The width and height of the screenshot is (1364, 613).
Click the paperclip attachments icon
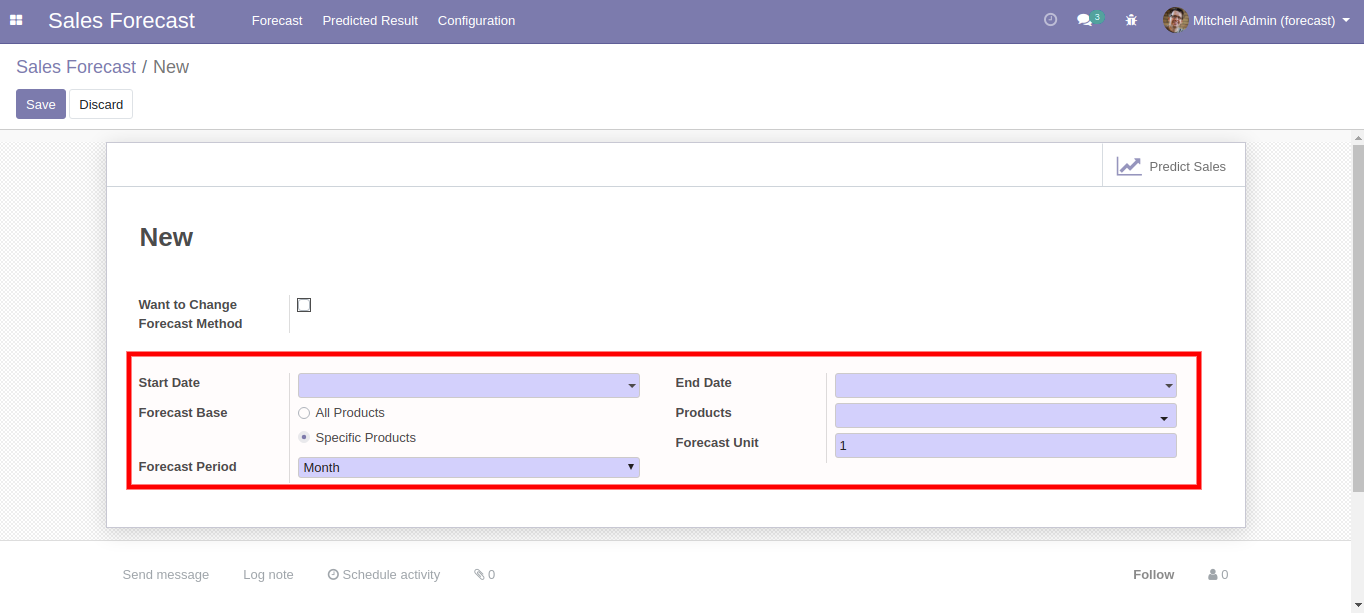point(479,575)
